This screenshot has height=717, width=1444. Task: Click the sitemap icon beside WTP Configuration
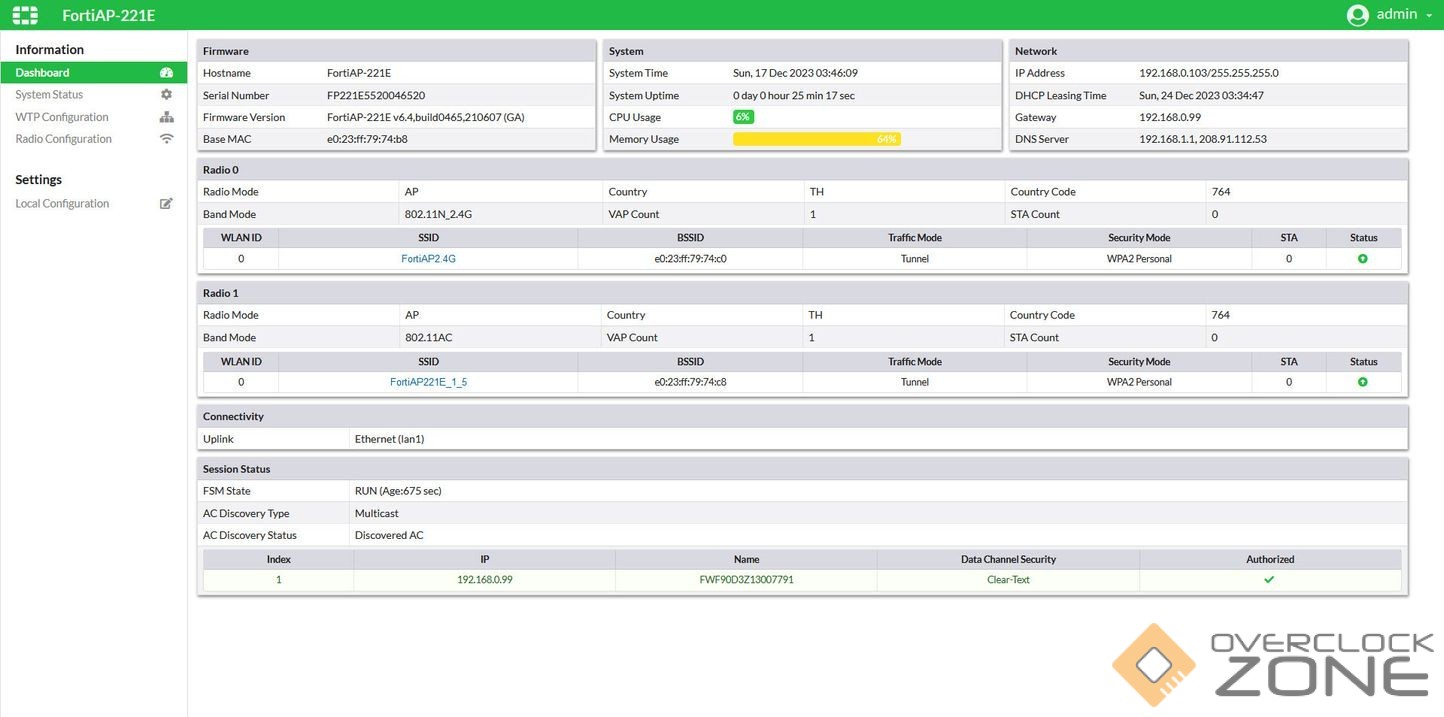[166, 117]
